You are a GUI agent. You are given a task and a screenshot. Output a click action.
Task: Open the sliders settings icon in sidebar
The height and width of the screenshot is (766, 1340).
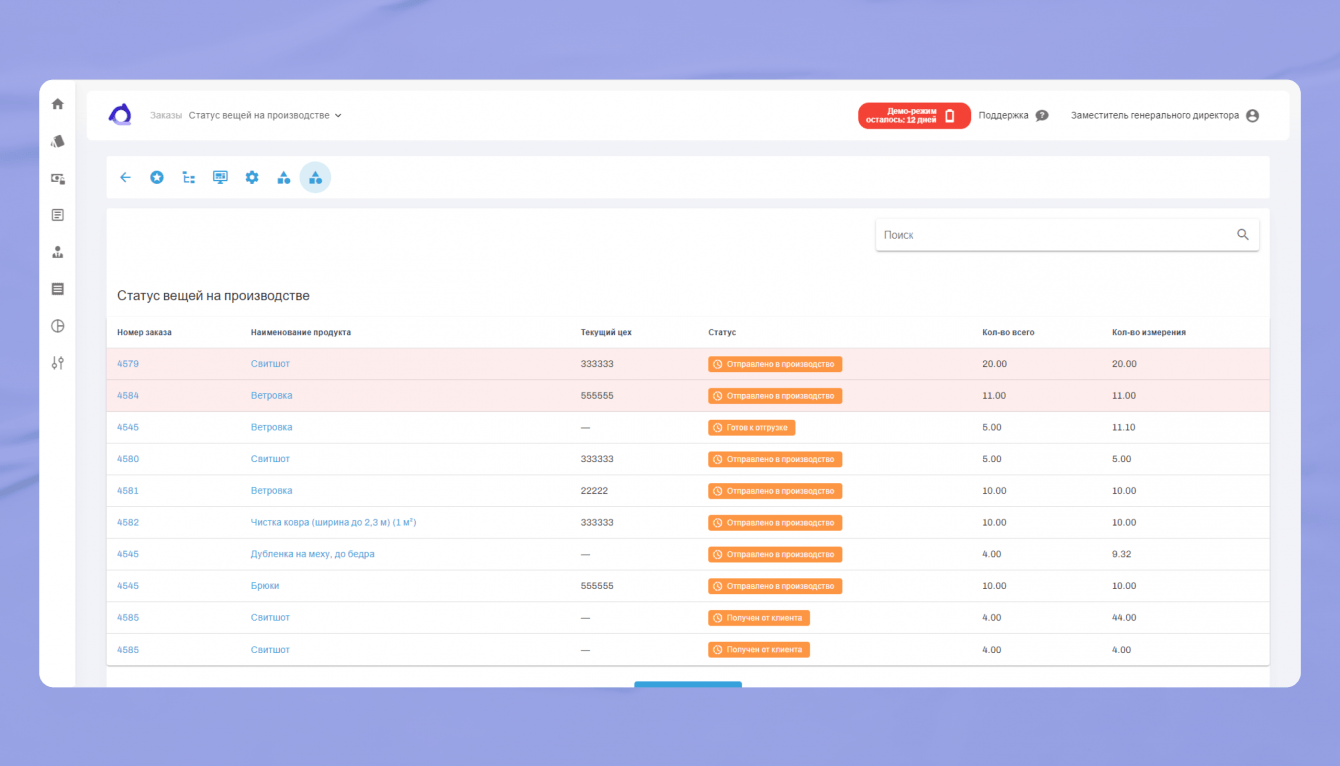pyautogui.click(x=57, y=363)
